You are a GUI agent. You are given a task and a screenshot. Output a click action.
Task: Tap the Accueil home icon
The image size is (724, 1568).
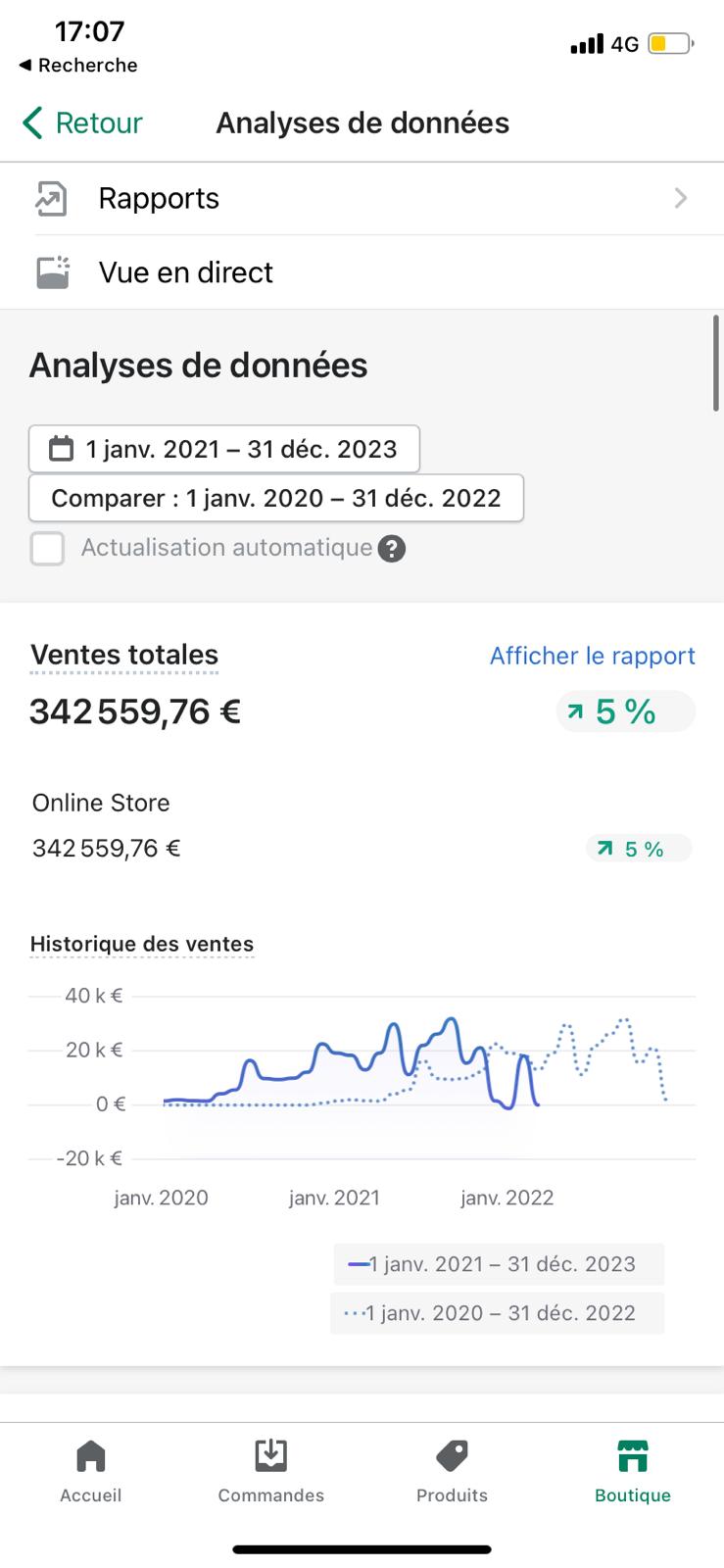(x=91, y=1456)
